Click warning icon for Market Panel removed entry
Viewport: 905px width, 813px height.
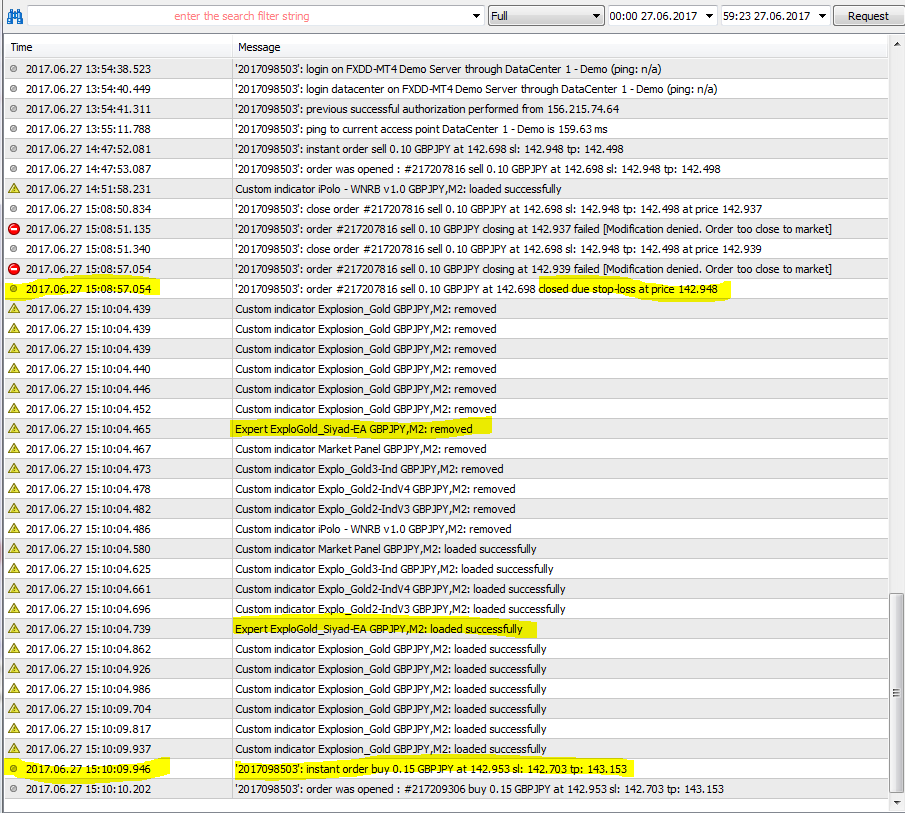tap(14, 449)
